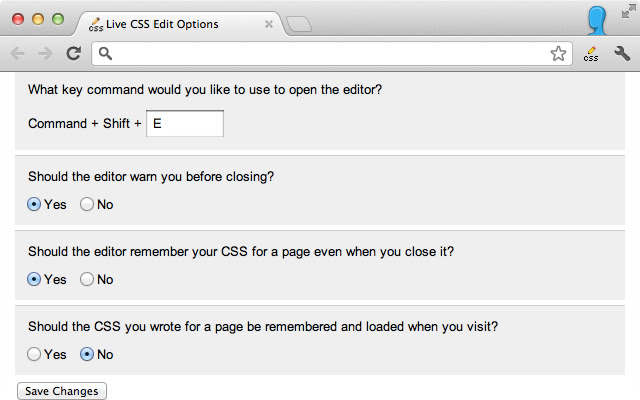Select Yes for warn before closing
This screenshot has height=400, width=640.
[x=34, y=204]
